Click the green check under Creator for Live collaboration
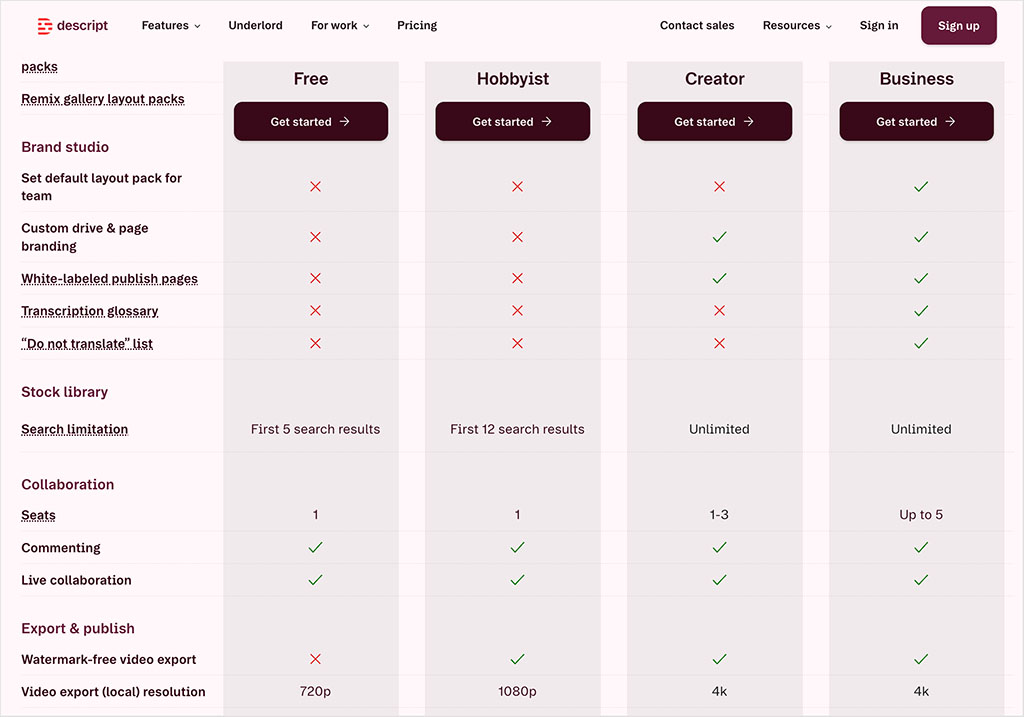The height and width of the screenshot is (717, 1024). (x=719, y=580)
